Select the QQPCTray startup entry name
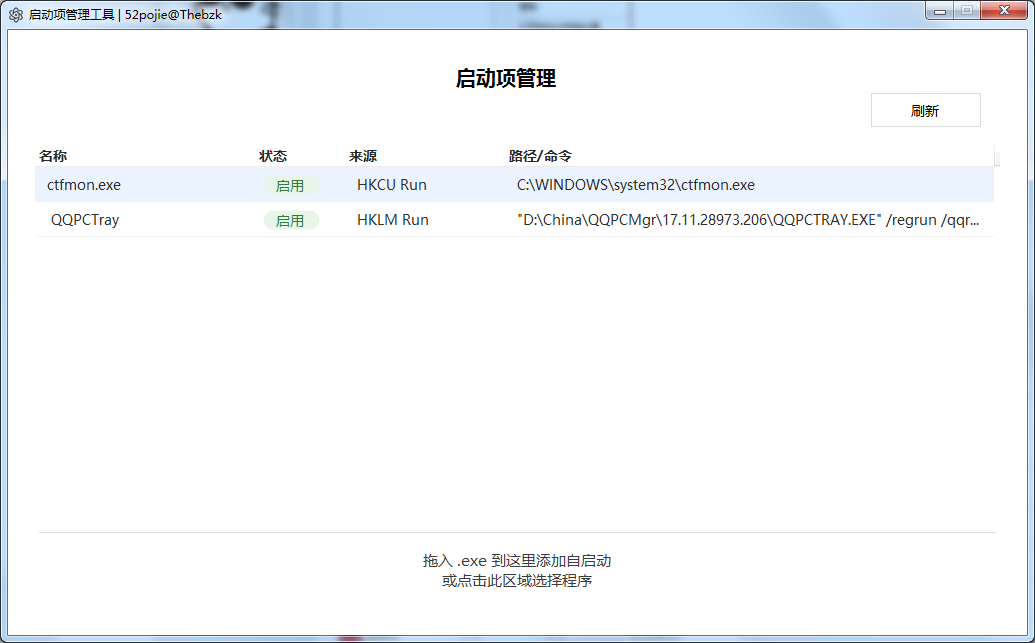The image size is (1035, 643). click(x=85, y=220)
